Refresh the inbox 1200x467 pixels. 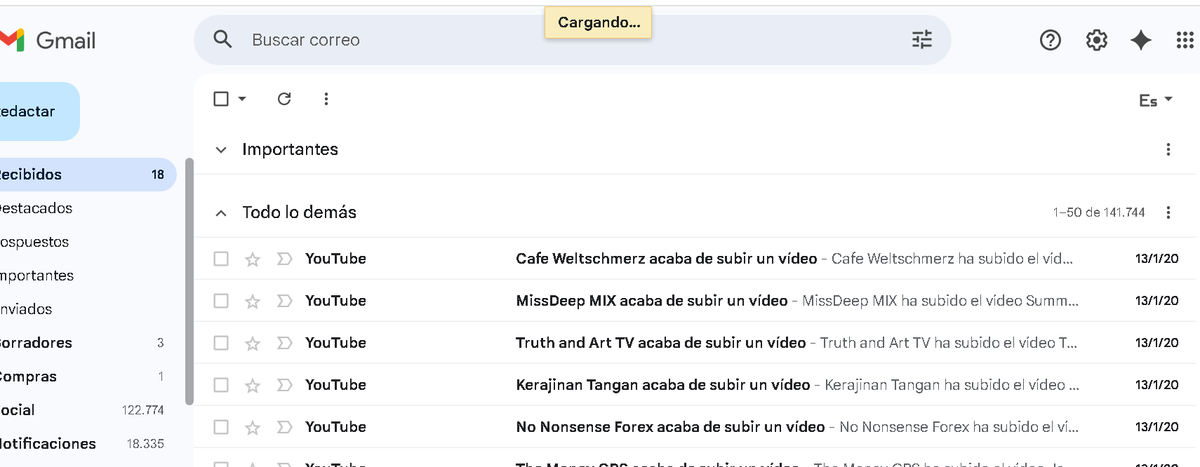[x=284, y=99]
